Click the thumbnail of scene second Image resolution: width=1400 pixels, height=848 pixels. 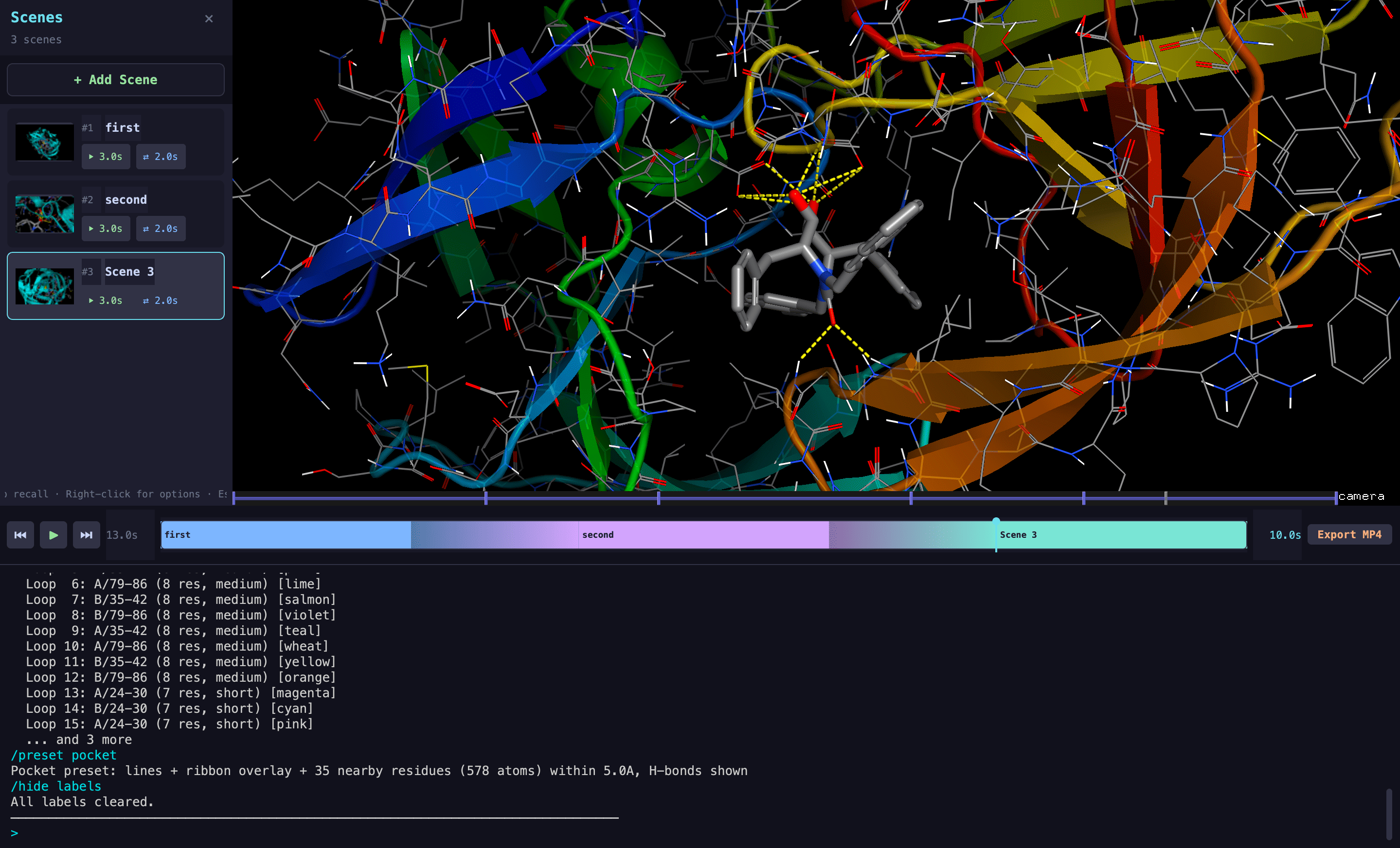(44, 215)
